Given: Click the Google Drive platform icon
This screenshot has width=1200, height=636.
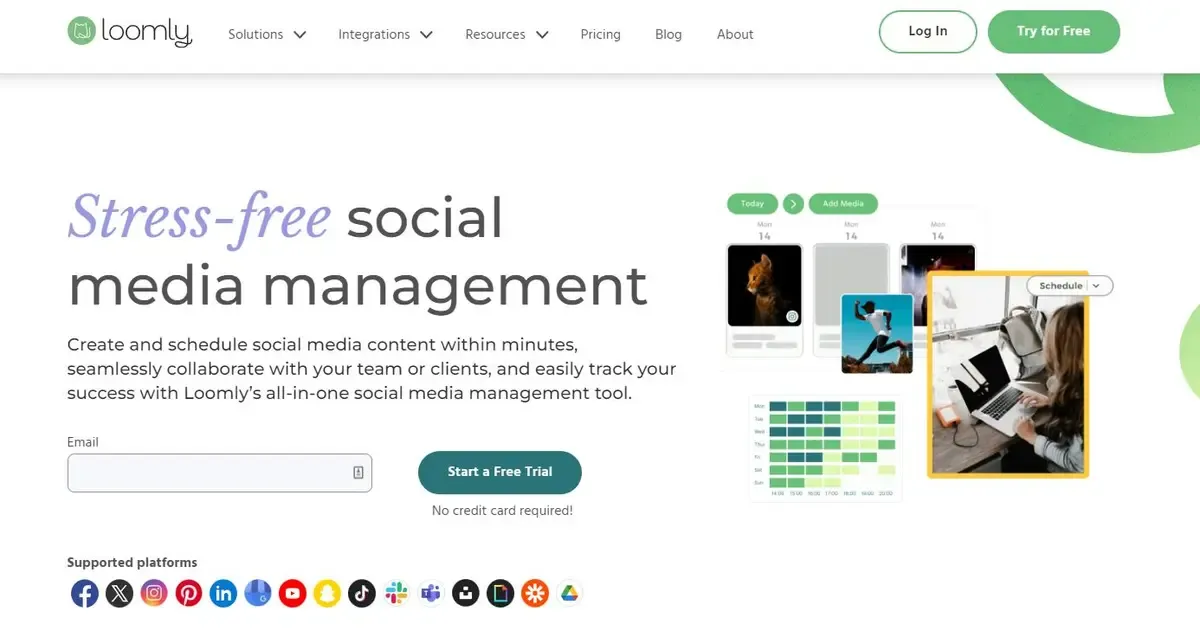Looking at the screenshot, I should pyautogui.click(x=569, y=594).
